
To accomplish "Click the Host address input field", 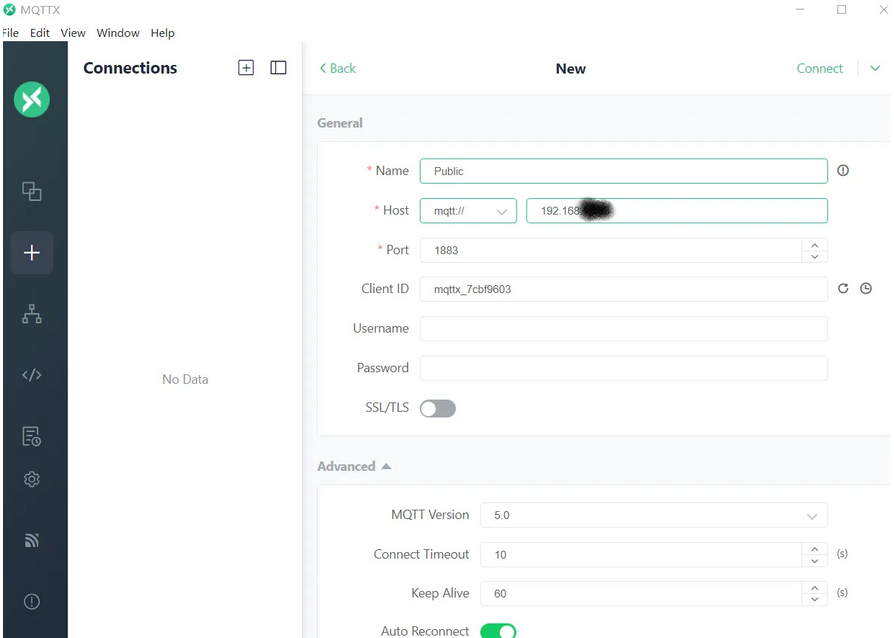I will [677, 211].
